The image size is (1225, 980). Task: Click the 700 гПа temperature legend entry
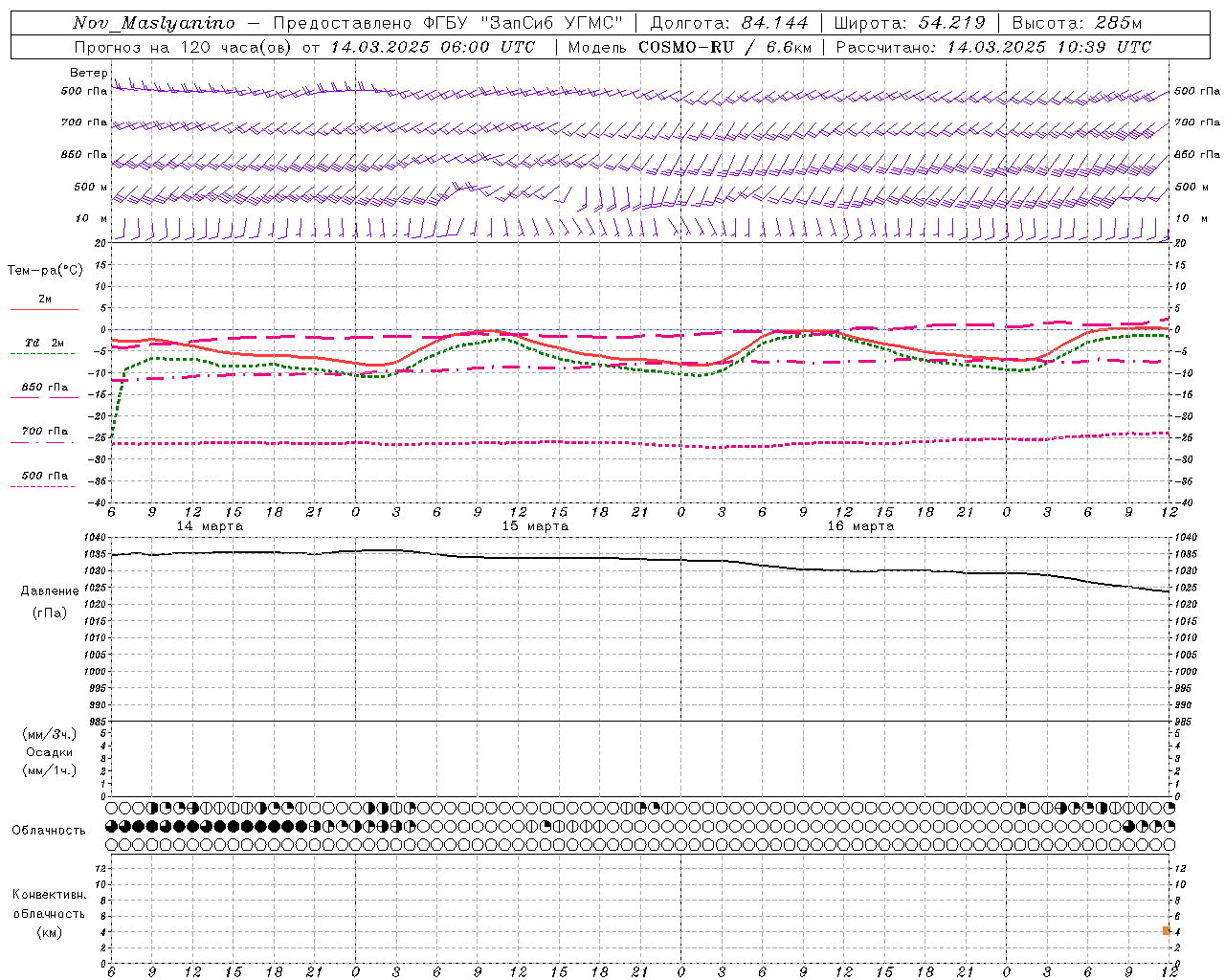(45, 431)
